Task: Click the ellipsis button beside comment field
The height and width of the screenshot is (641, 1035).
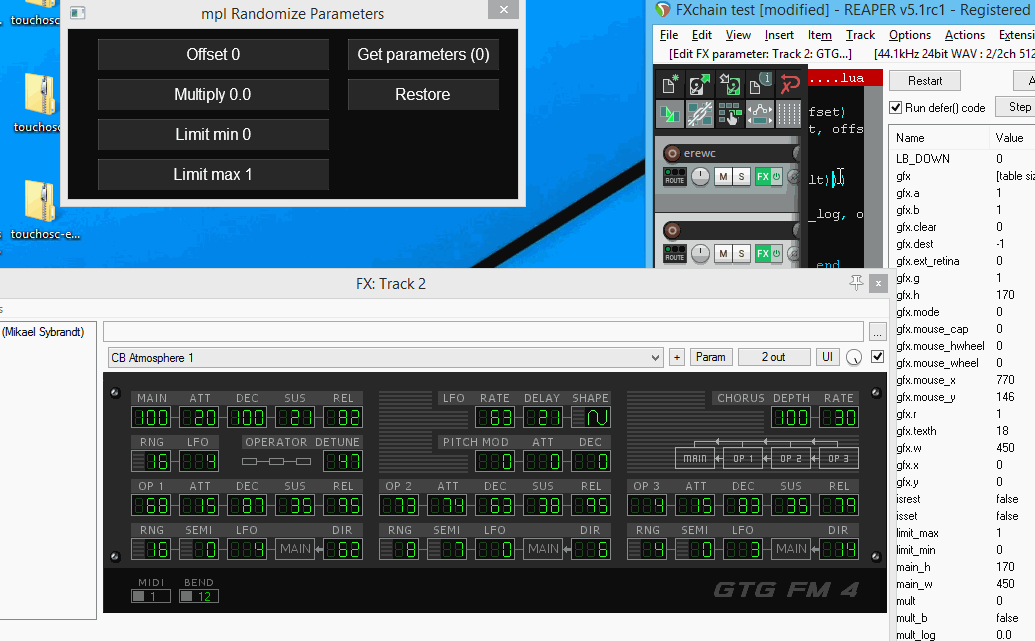Action: click(x=877, y=331)
